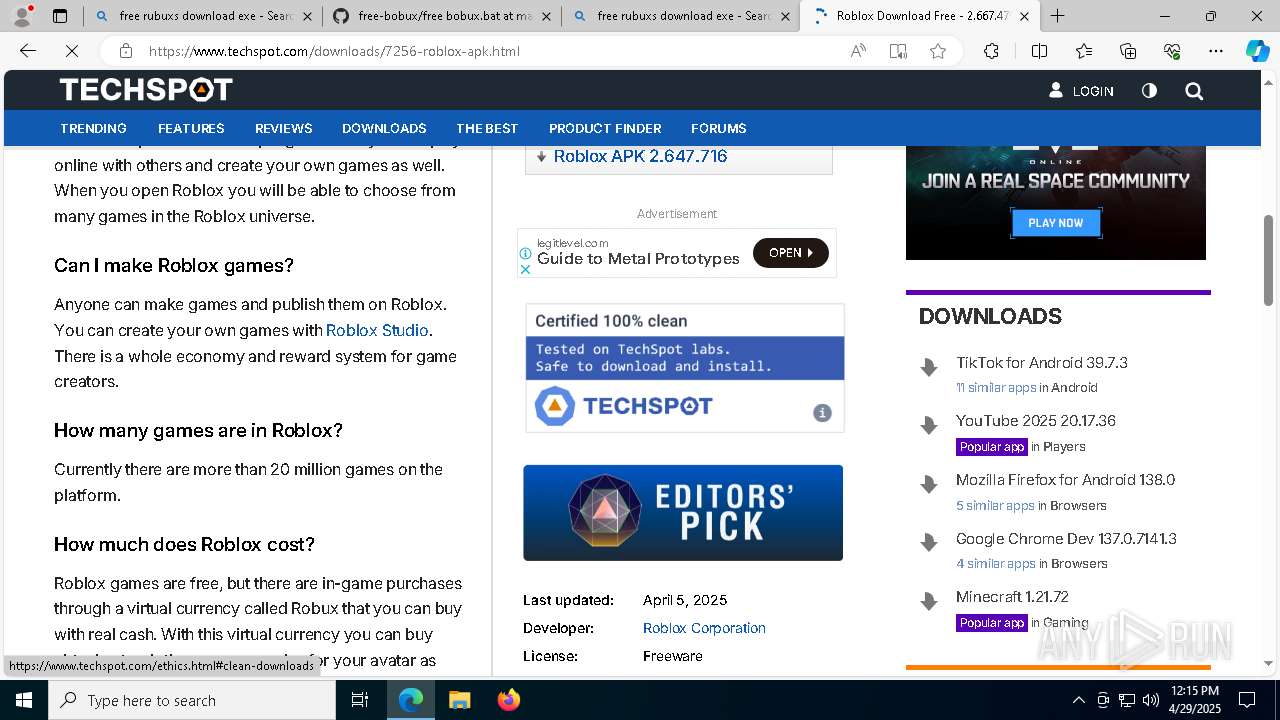1280x720 pixels.
Task: Click Certified 100% clean badge
Action: pos(685,368)
